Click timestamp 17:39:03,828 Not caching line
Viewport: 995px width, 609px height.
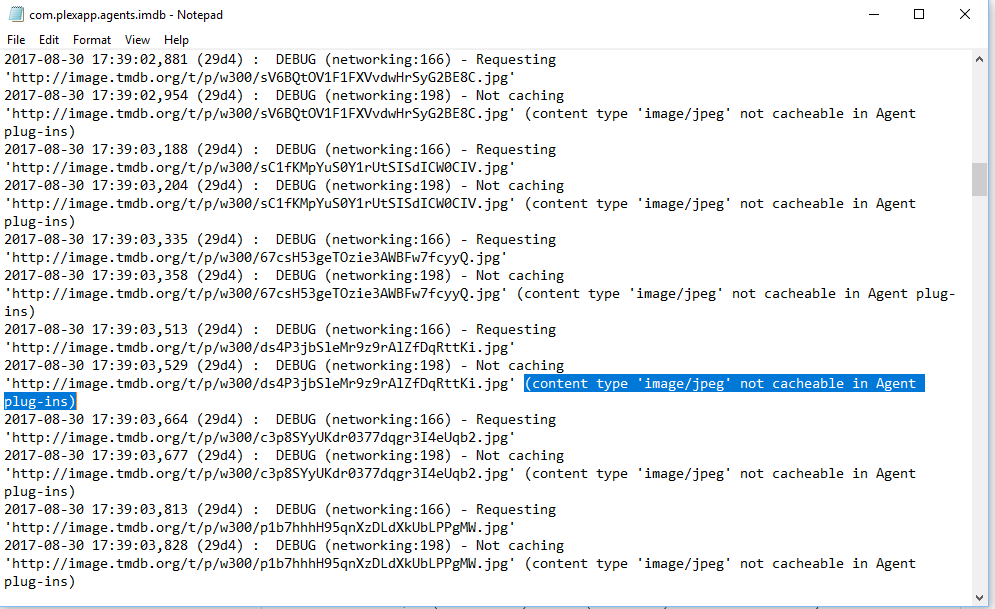tap(284, 546)
